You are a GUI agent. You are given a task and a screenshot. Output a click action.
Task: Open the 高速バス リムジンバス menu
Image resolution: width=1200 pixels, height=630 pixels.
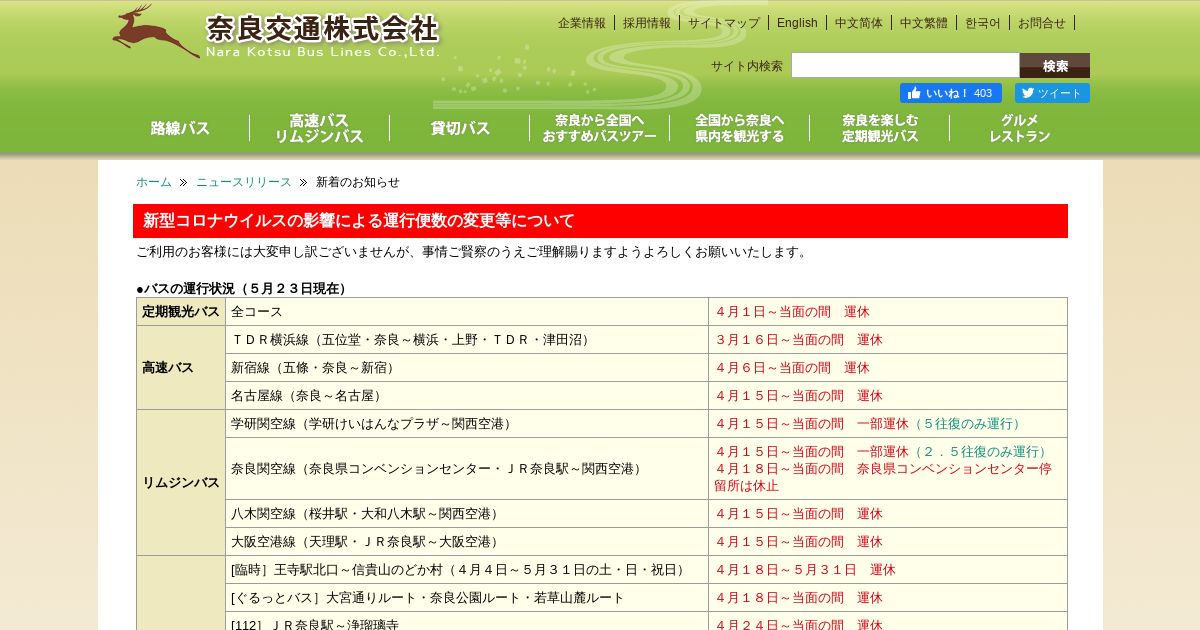pos(319,128)
